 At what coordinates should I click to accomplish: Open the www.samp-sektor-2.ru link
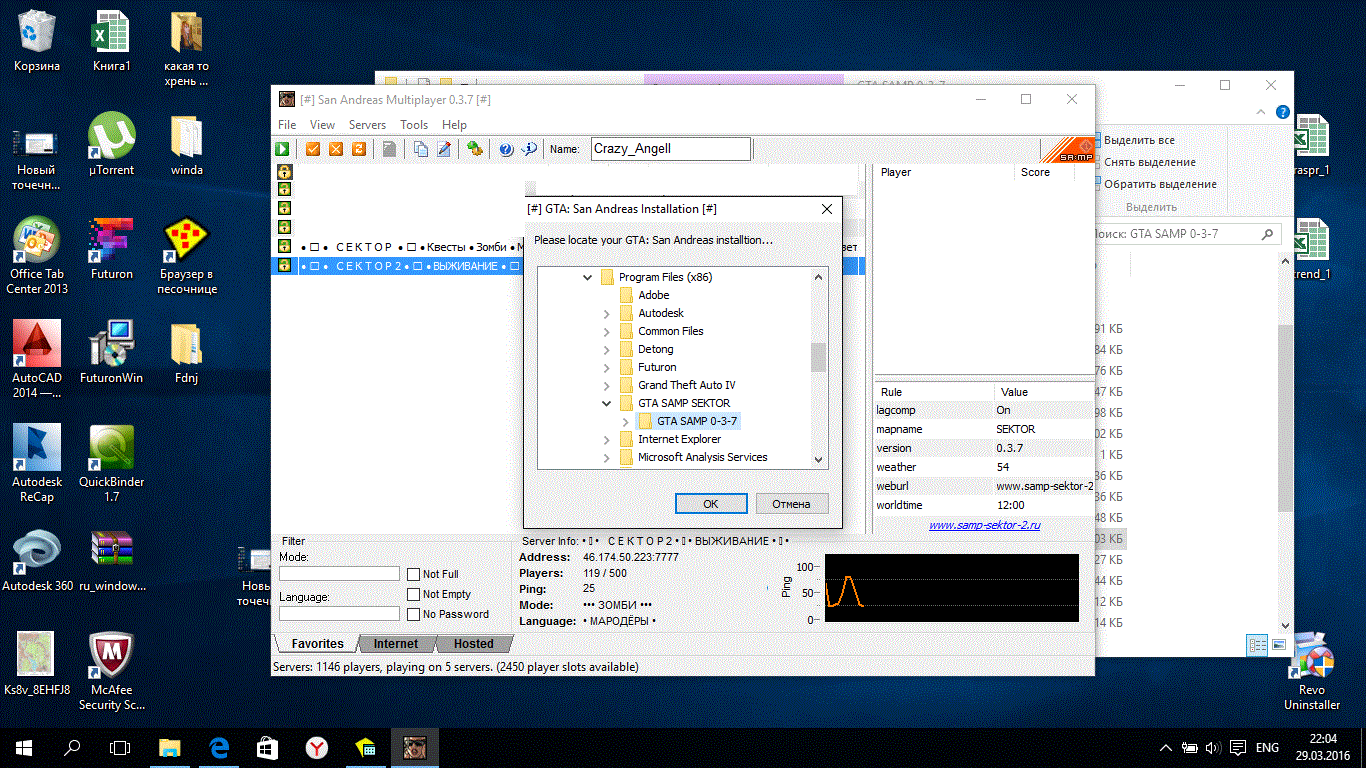point(985,525)
